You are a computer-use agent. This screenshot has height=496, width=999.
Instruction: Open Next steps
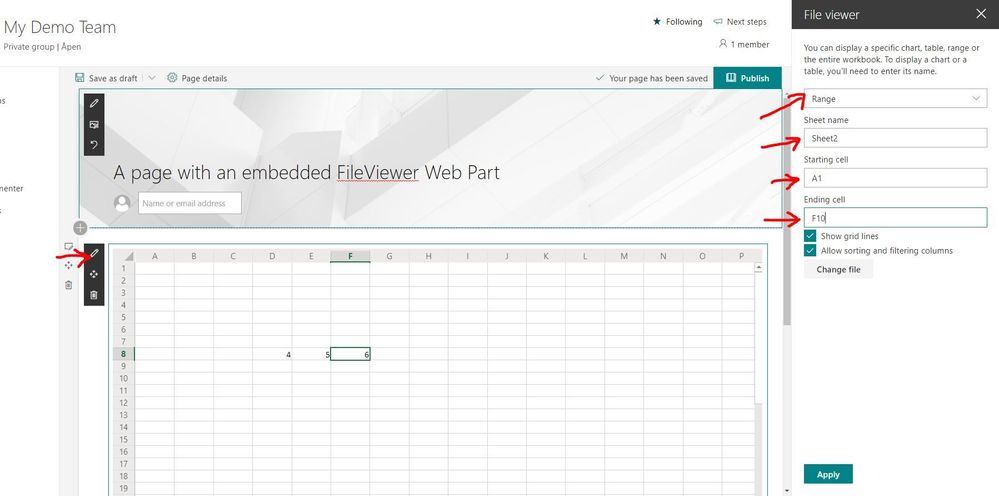pyautogui.click(x=740, y=22)
